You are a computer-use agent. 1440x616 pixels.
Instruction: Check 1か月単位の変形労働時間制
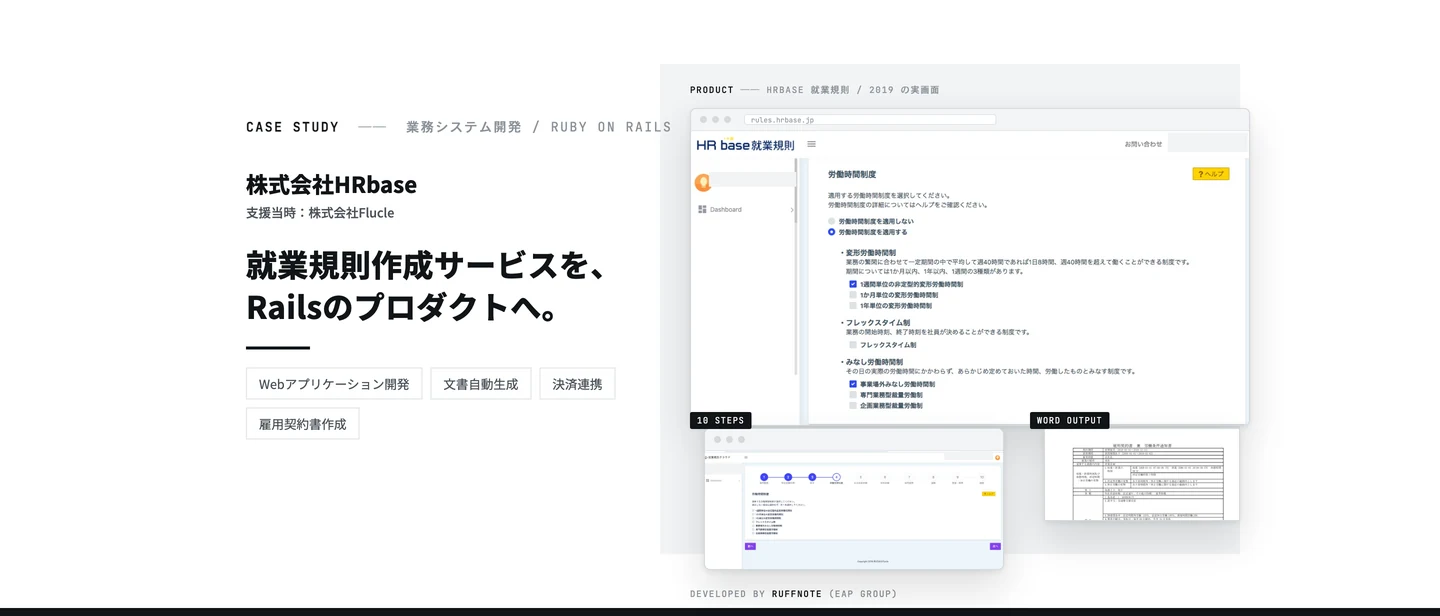(853, 295)
